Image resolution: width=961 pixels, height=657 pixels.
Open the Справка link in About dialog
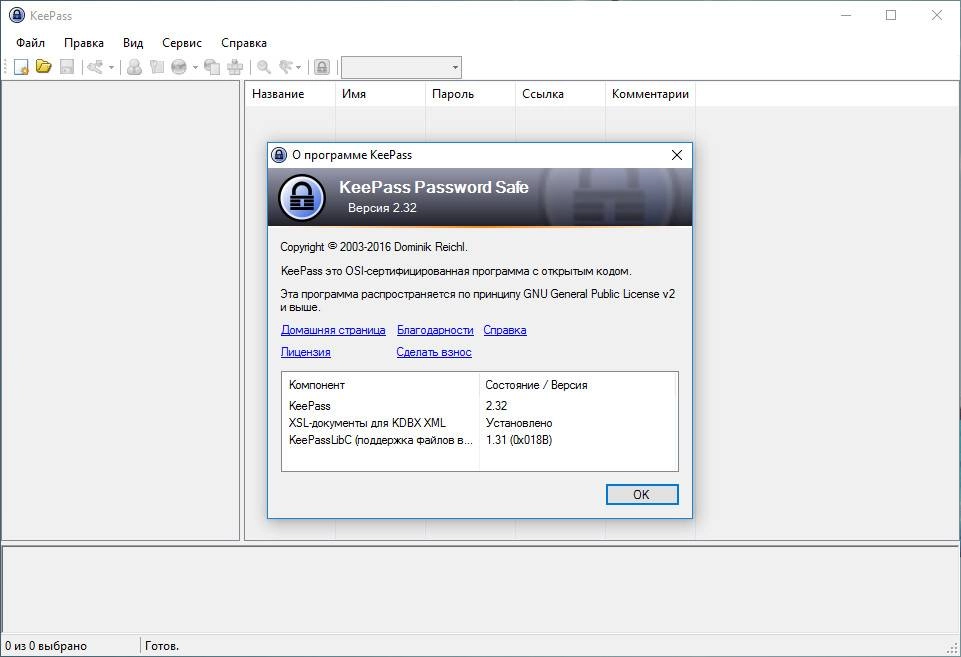point(504,330)
